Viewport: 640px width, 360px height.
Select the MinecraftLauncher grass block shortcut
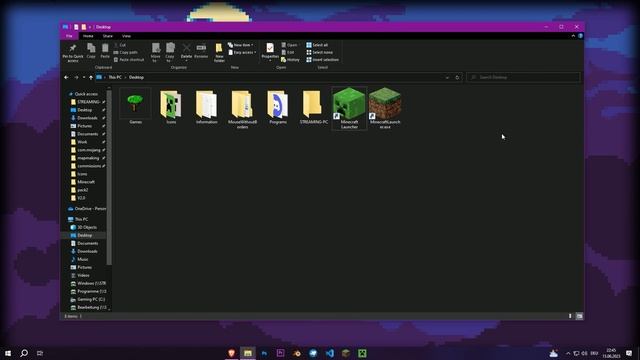[385, 109]
